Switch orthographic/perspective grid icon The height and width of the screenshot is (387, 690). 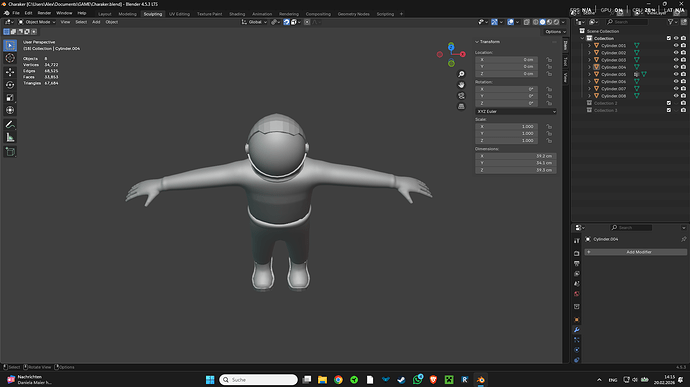pyautogui.click(x=461, y=106)
